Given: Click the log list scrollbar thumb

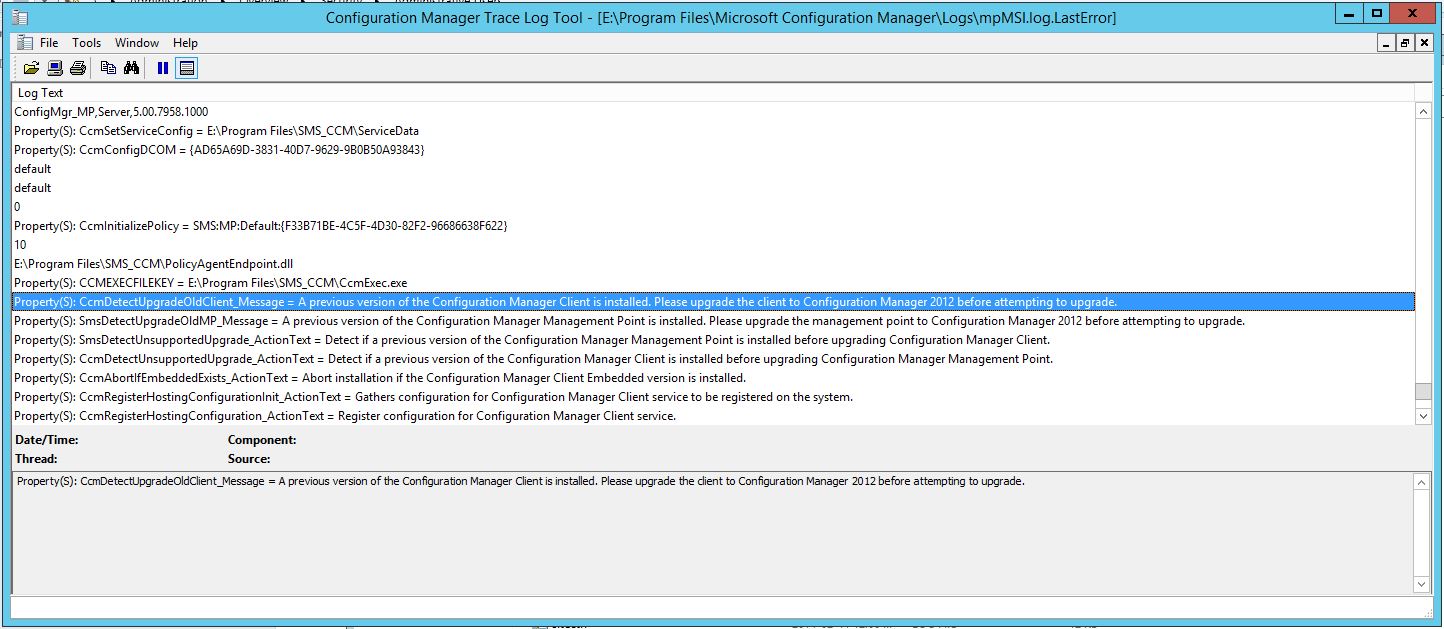Looking at the screenshot, I should pos(1423,391).
